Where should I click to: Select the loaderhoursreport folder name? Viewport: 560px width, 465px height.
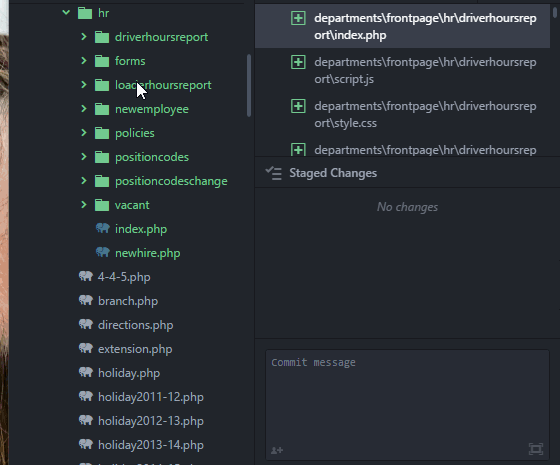163,85
